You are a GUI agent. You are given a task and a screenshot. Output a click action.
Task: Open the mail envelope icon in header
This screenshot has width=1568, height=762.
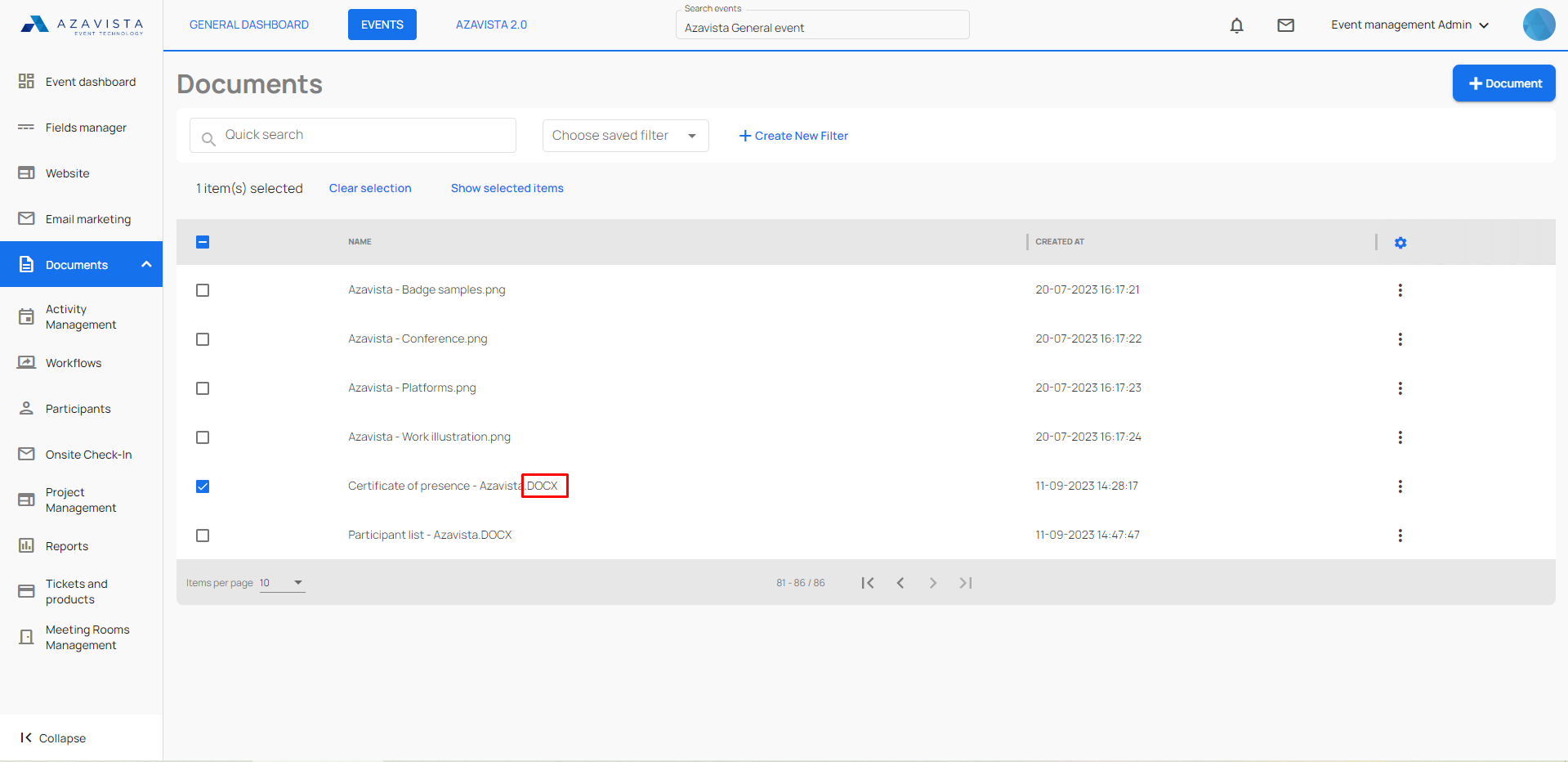click(x=1286, y=25)
